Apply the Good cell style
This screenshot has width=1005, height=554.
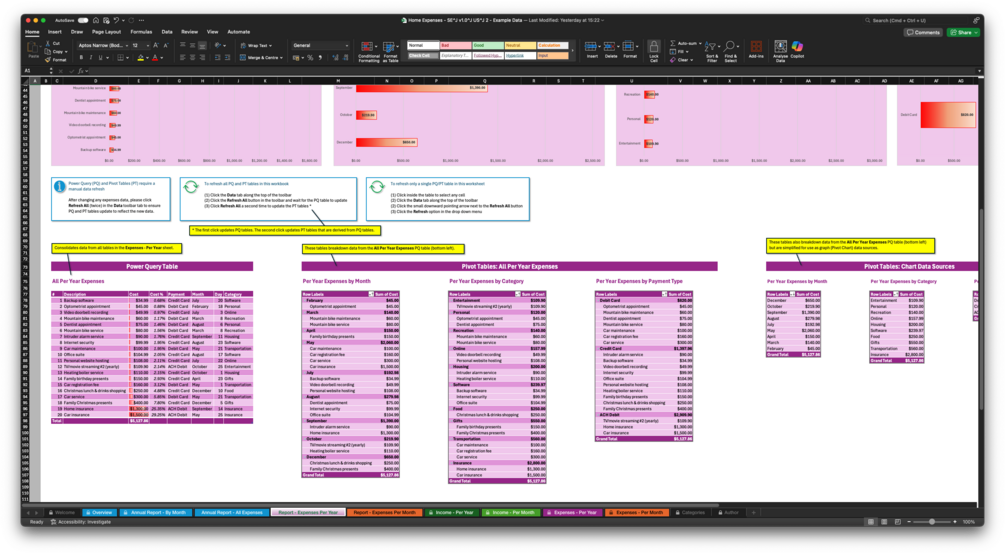pos(488,46)
